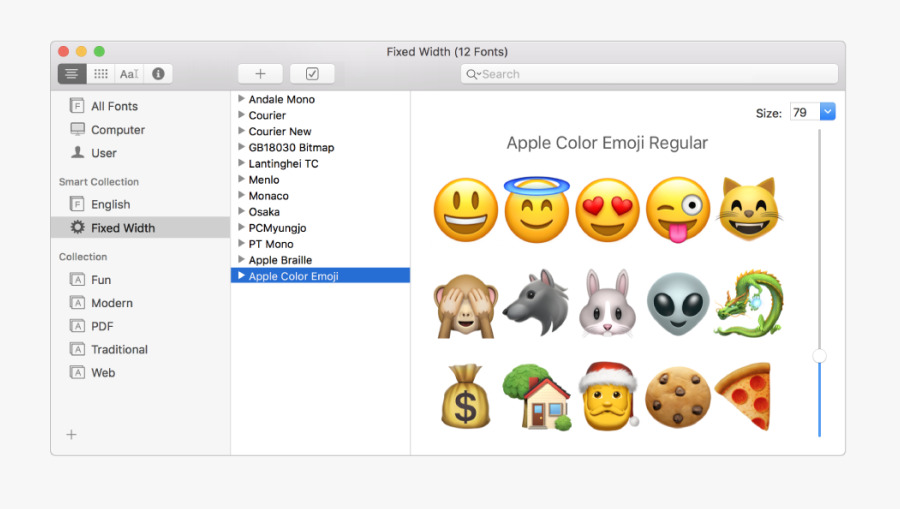Expand PT Mono disclosure triangle
The width and height of the screenshot is (900, 509).
click(242, 243)
